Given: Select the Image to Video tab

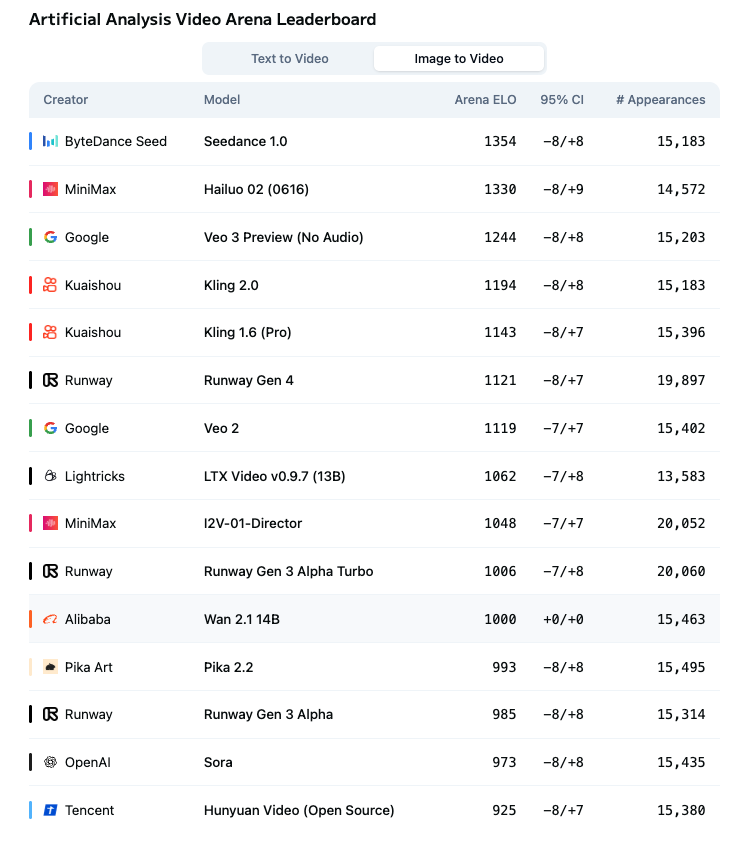Looking at the screenshot, I should click(x=459, y=59).
